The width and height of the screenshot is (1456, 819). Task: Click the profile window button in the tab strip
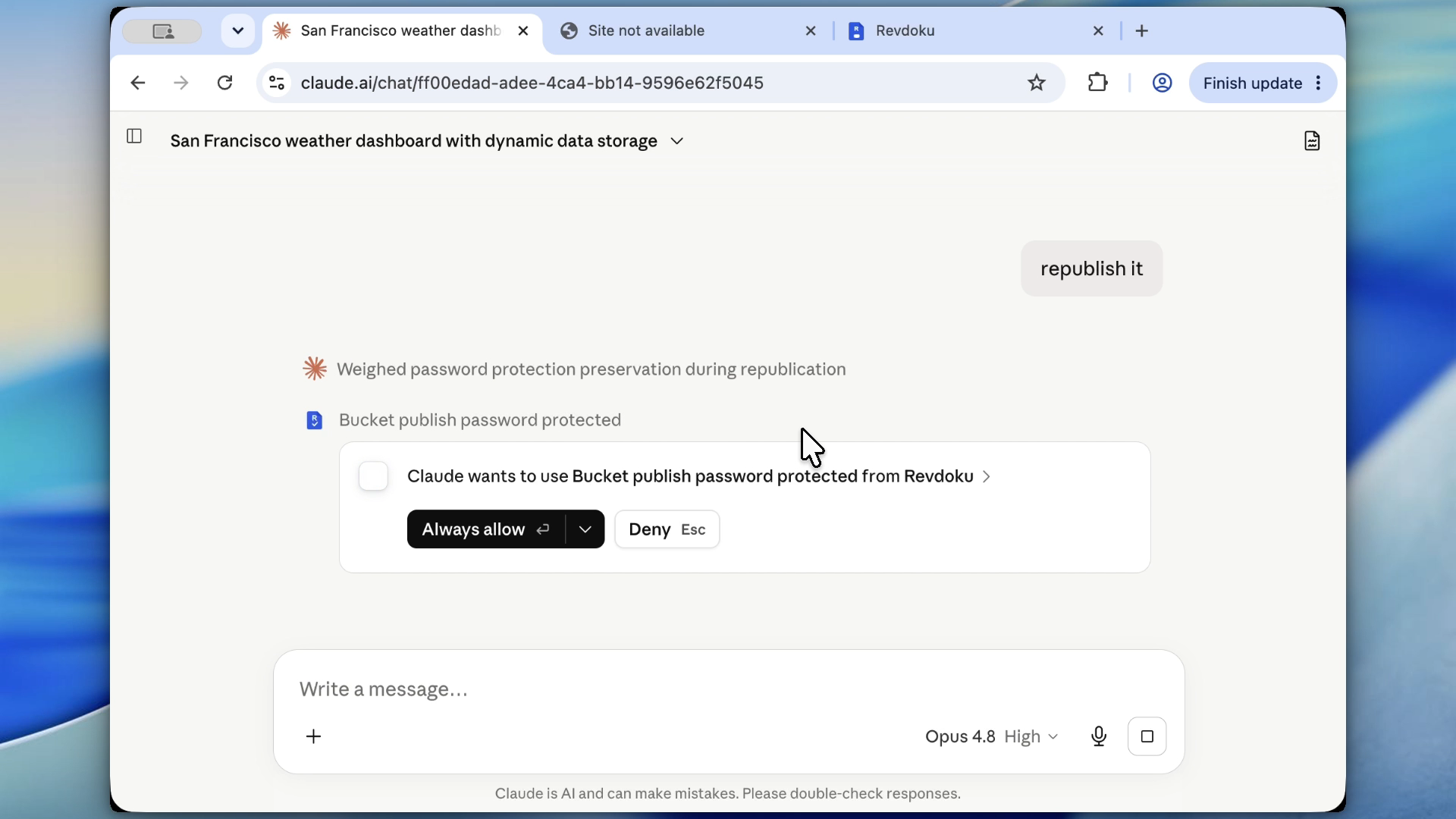pyautogui.click(x=162, y=31)
